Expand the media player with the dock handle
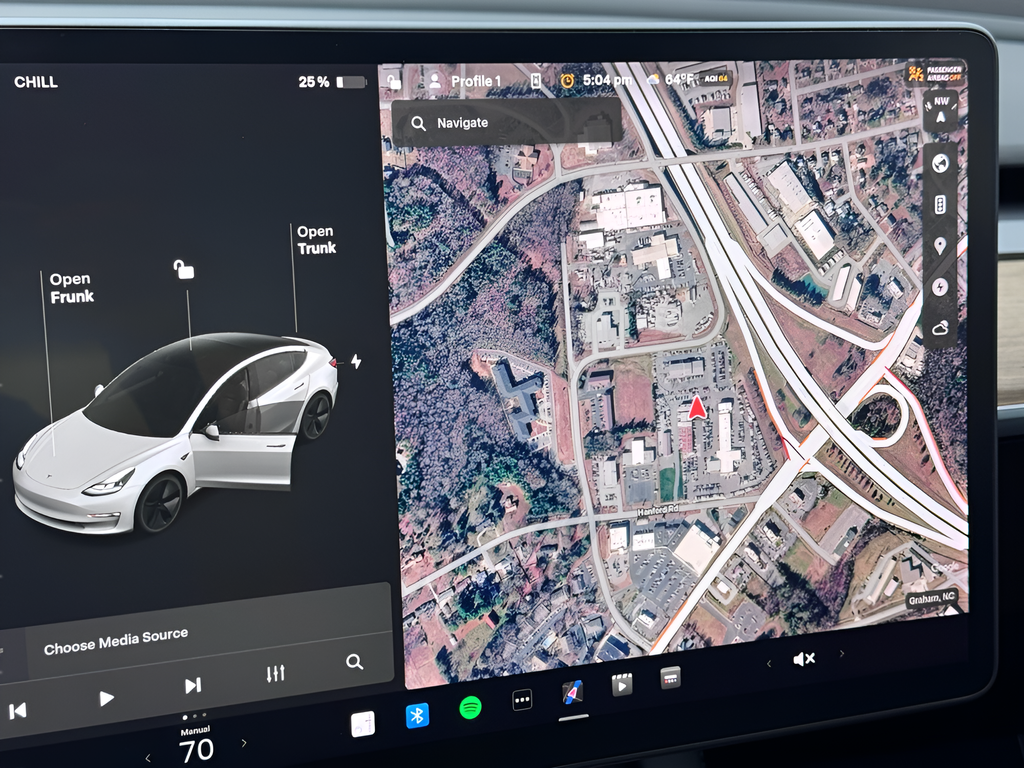 572,716
